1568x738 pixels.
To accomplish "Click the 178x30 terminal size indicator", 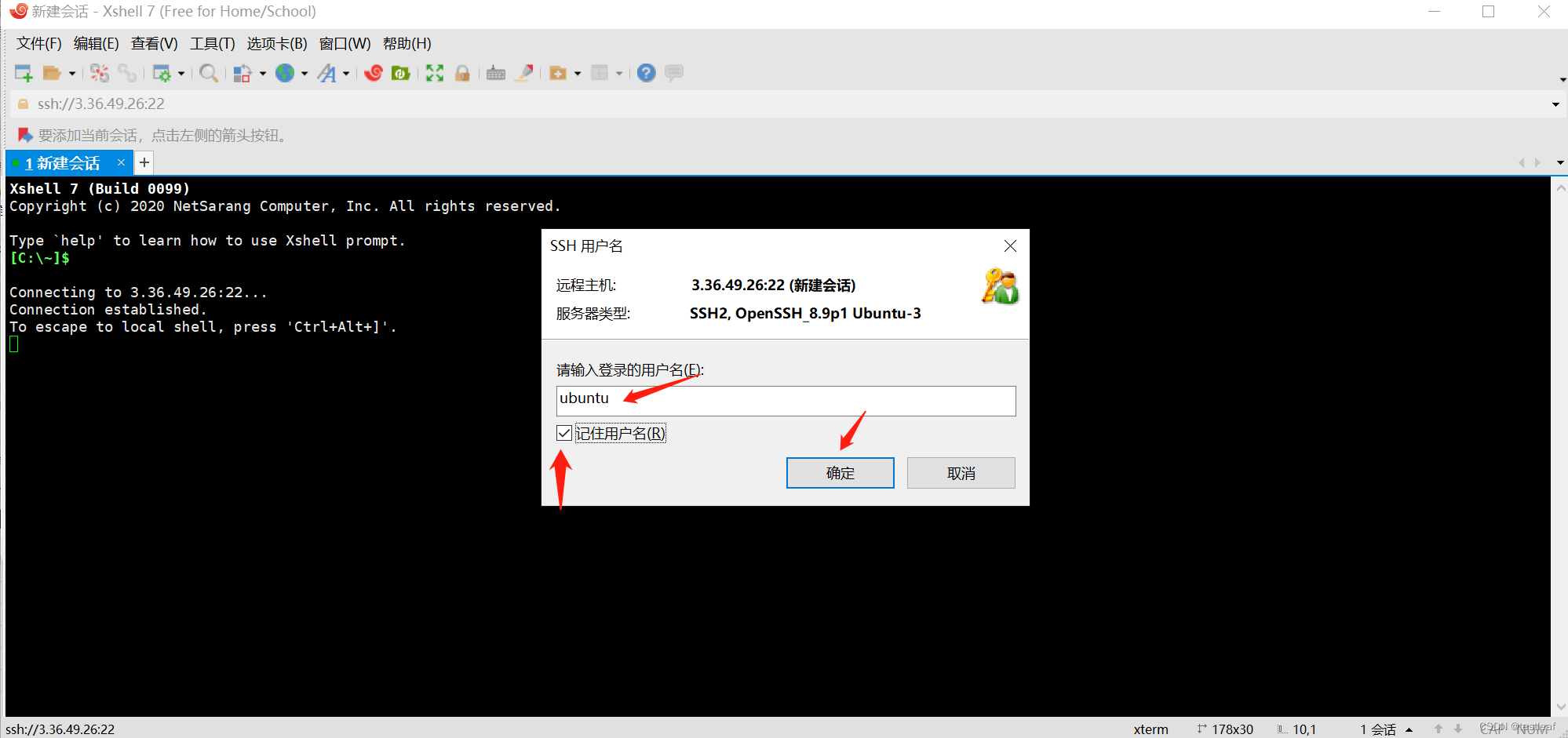I will pos(1225,729).
